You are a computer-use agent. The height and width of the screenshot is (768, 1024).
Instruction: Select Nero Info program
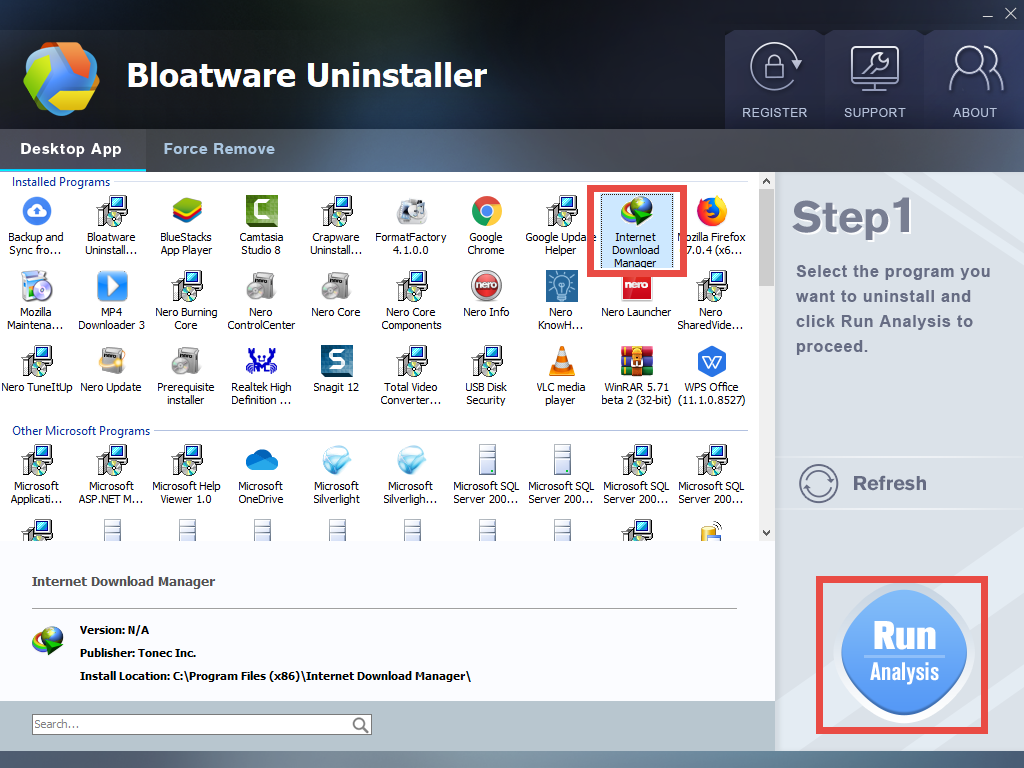(x=486, y=295)
